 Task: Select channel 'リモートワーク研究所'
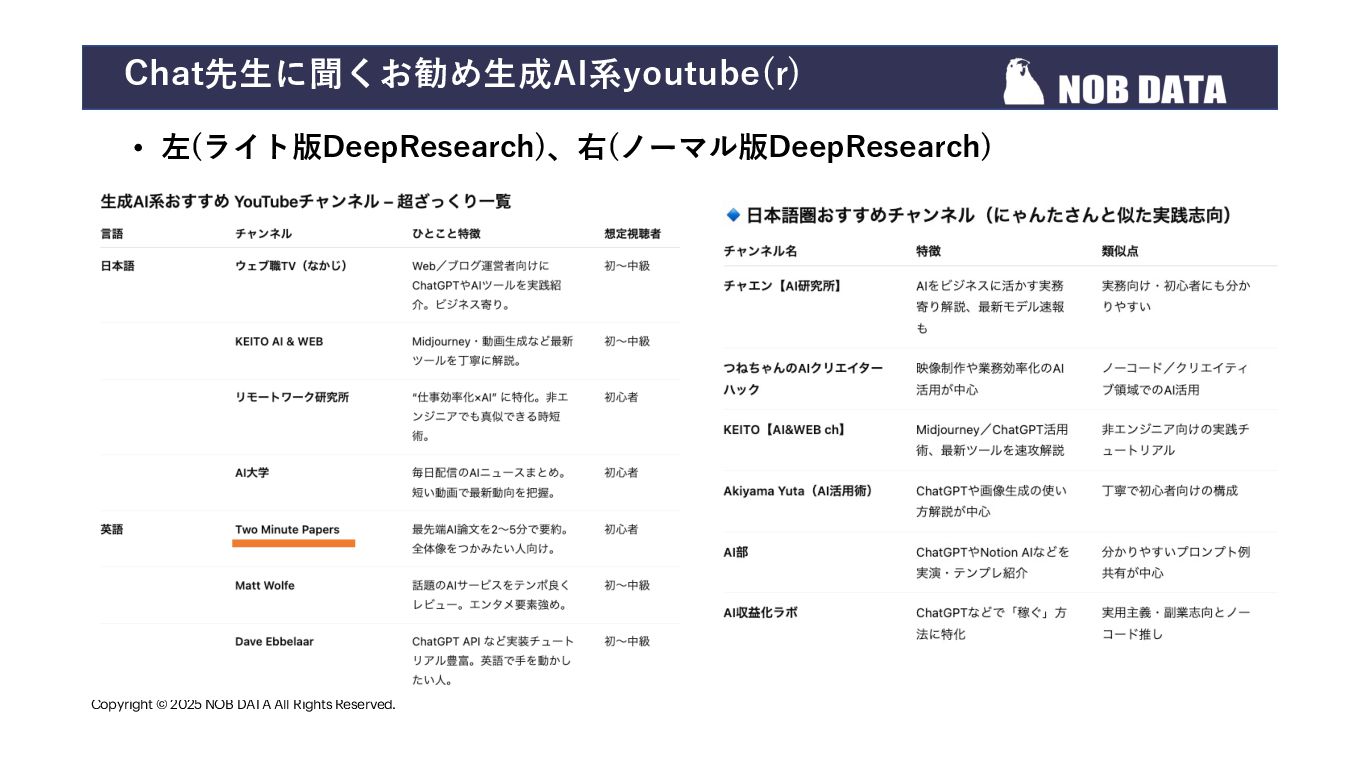[292, 397]
